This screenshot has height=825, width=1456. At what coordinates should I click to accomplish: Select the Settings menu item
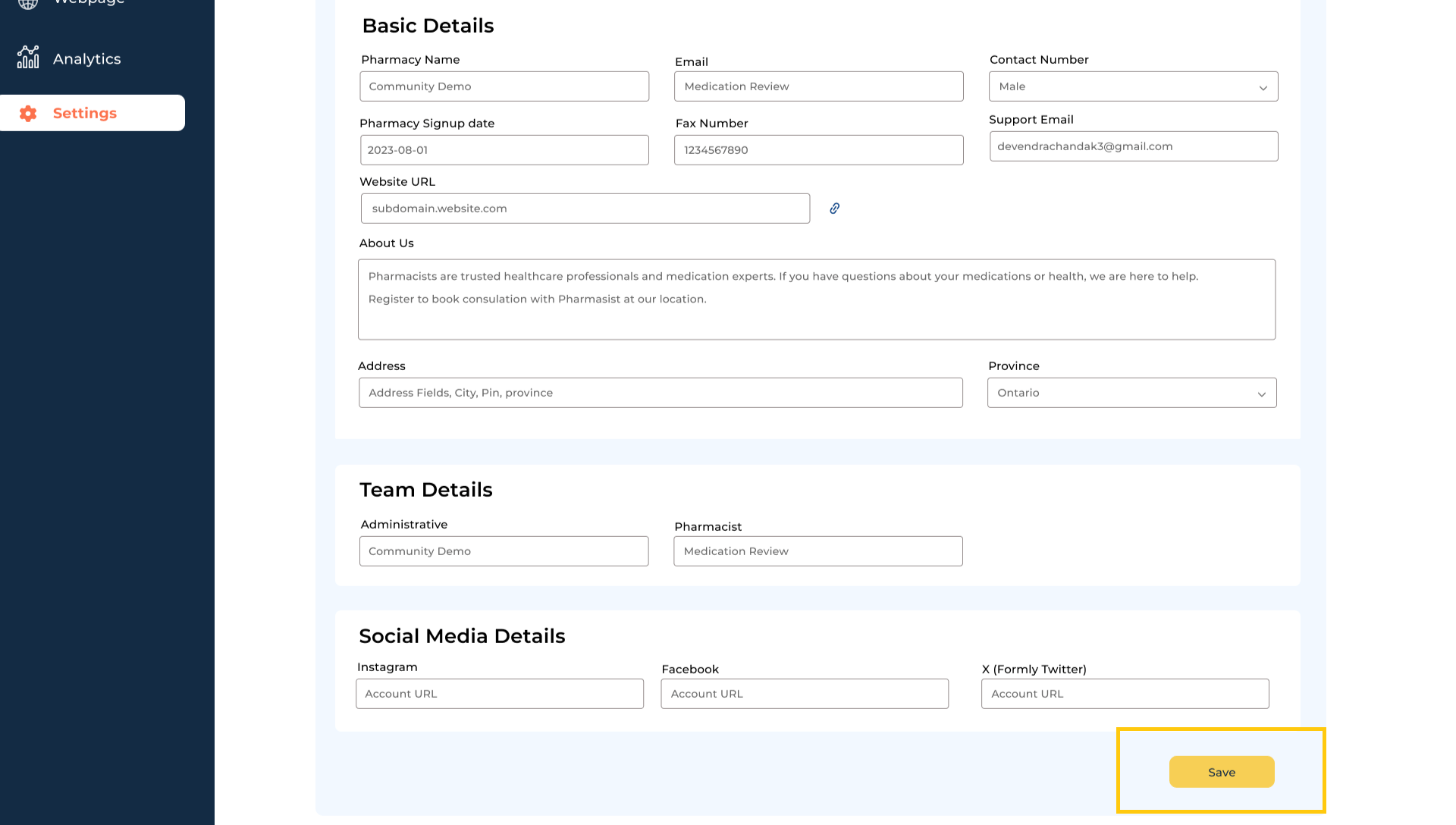[85, 113]
